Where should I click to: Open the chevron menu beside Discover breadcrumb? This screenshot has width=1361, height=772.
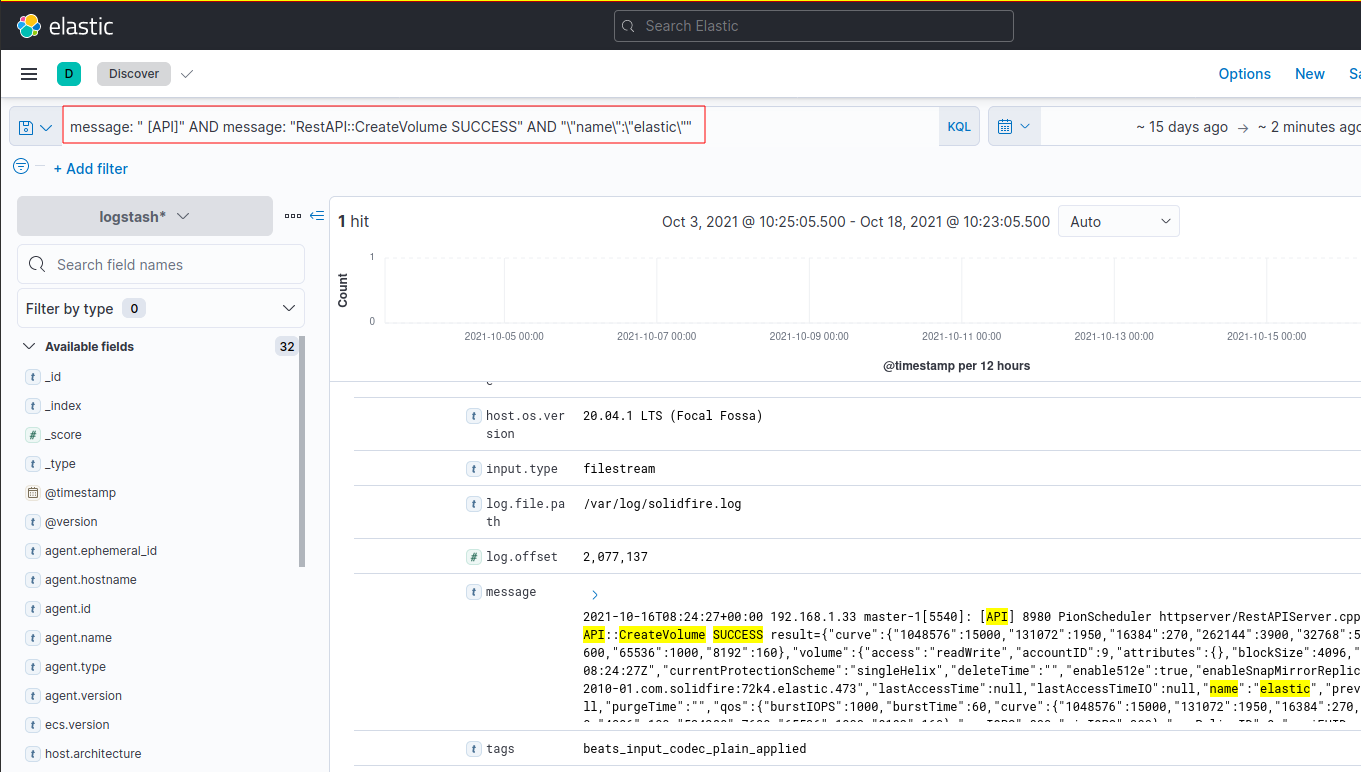(187, 74)
